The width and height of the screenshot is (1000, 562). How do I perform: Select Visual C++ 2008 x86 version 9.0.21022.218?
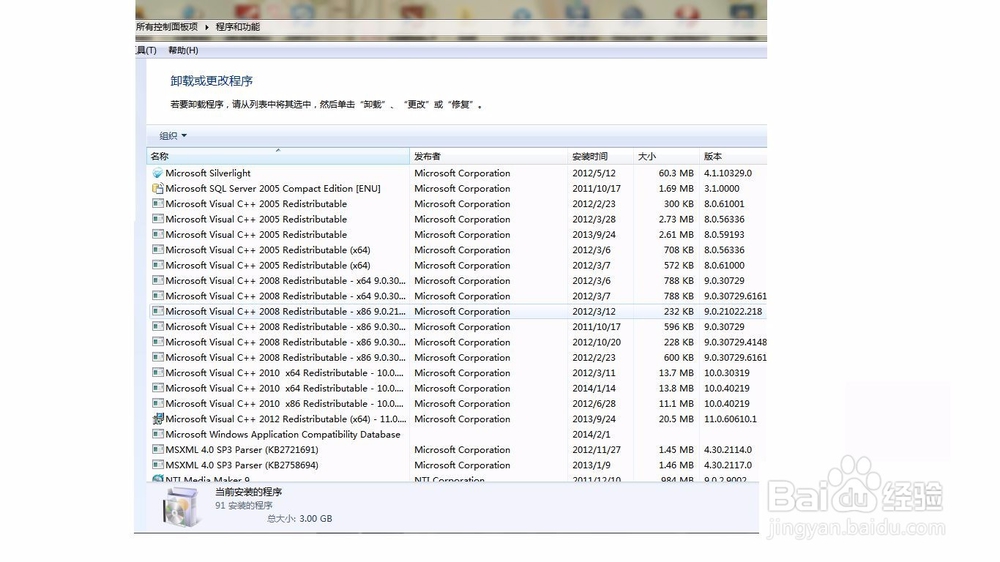(457, 311)
